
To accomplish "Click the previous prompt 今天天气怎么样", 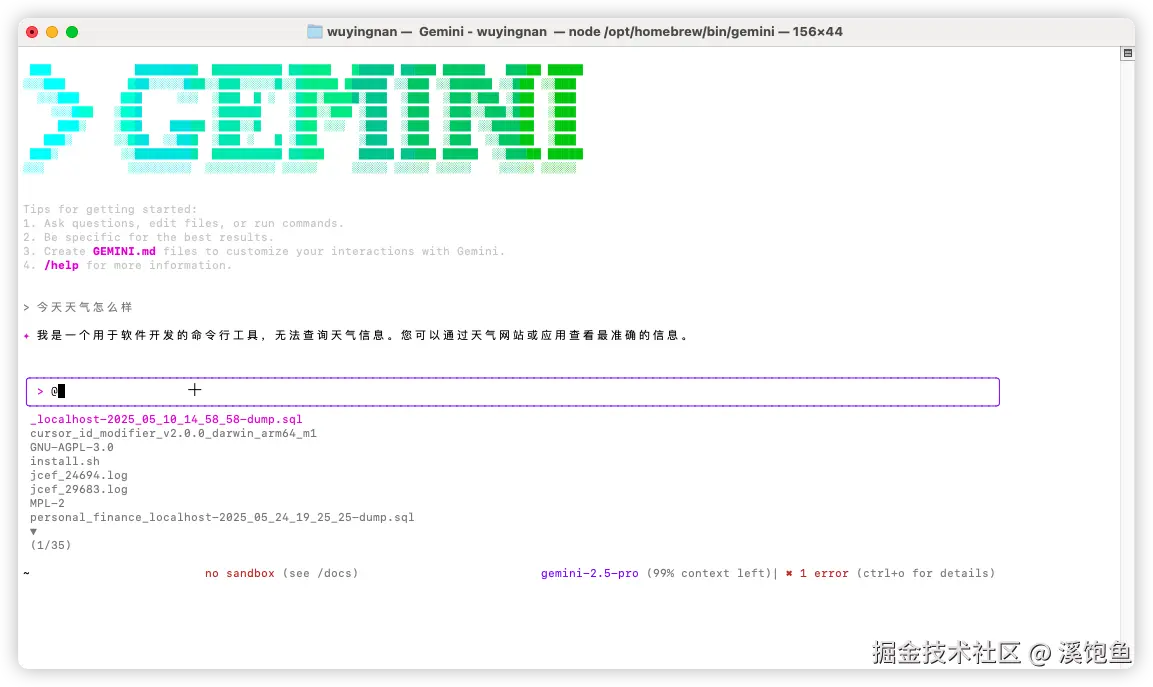I will click(x=85, y=307).
